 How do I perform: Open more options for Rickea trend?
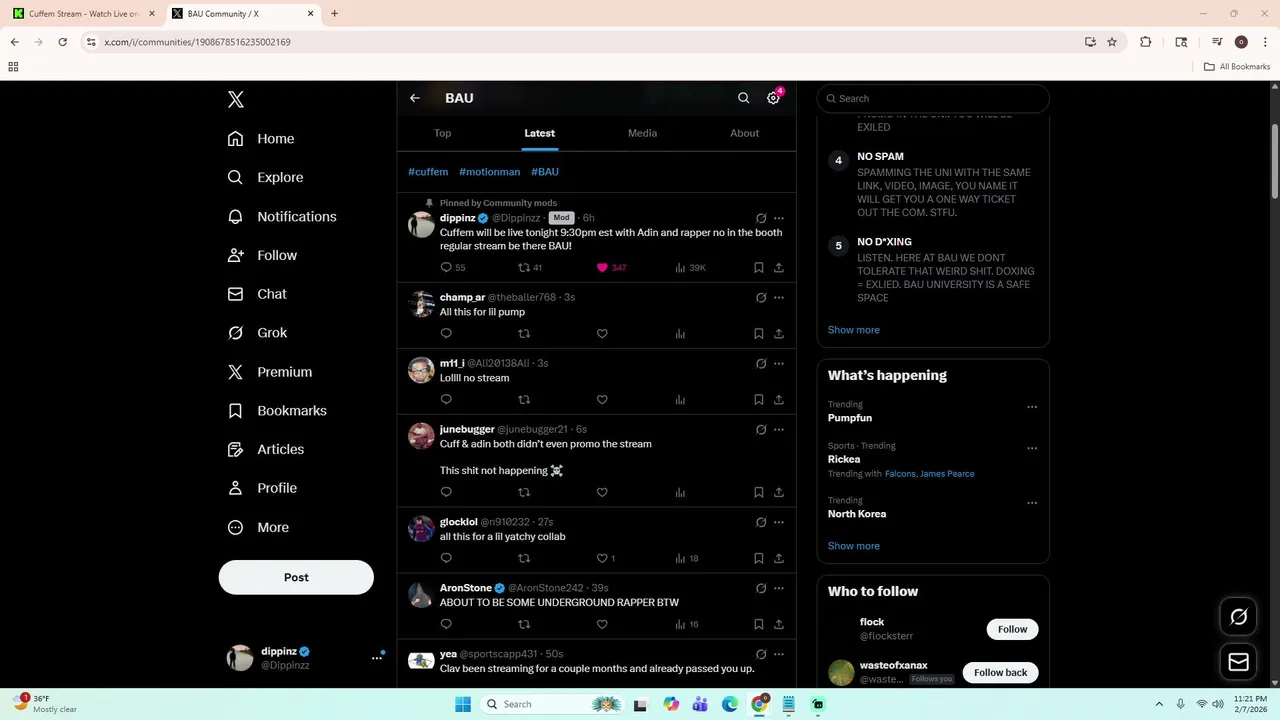(x=1032, y=448)
